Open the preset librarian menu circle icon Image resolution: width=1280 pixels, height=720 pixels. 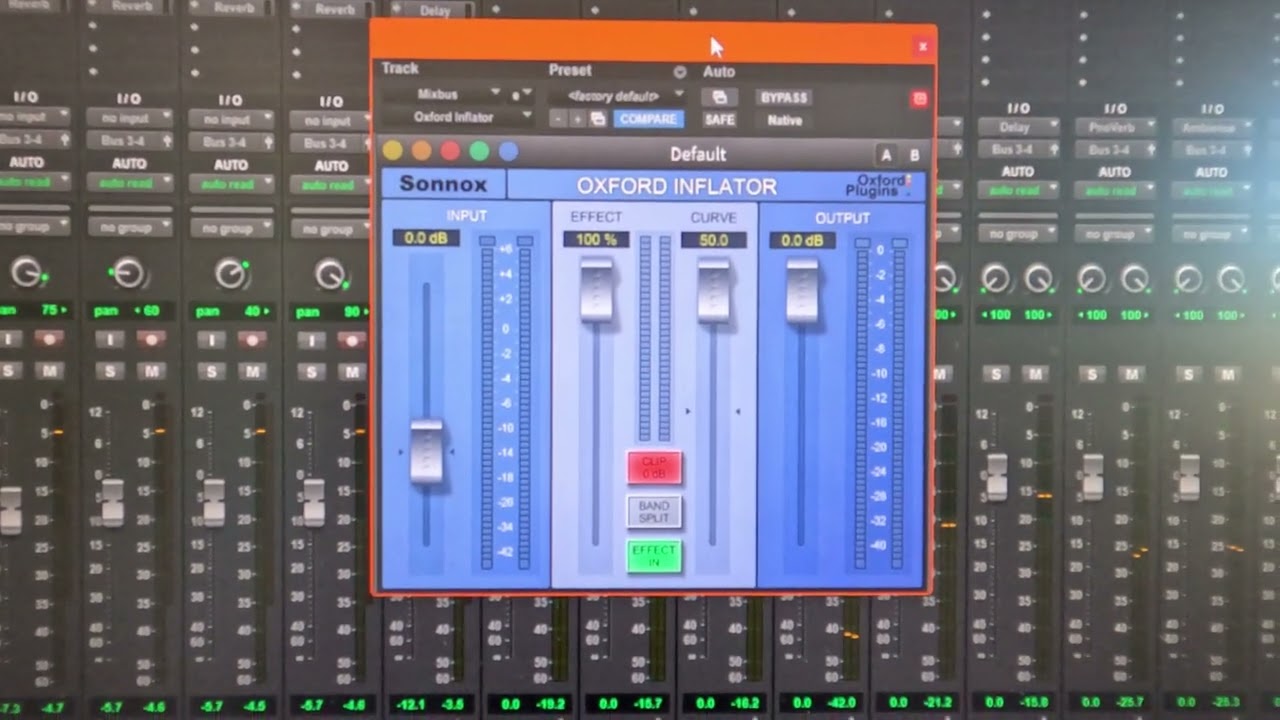(680, 72)
